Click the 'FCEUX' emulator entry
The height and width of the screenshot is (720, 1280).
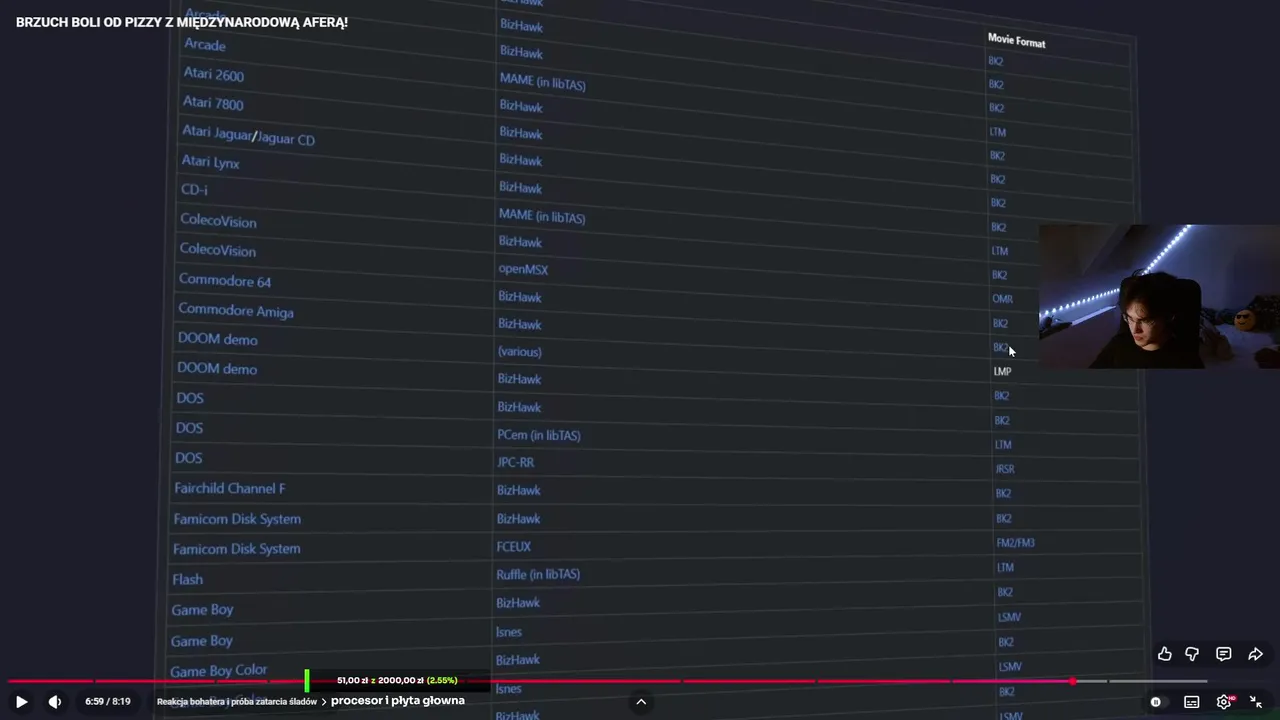click(x=514, y=546)
